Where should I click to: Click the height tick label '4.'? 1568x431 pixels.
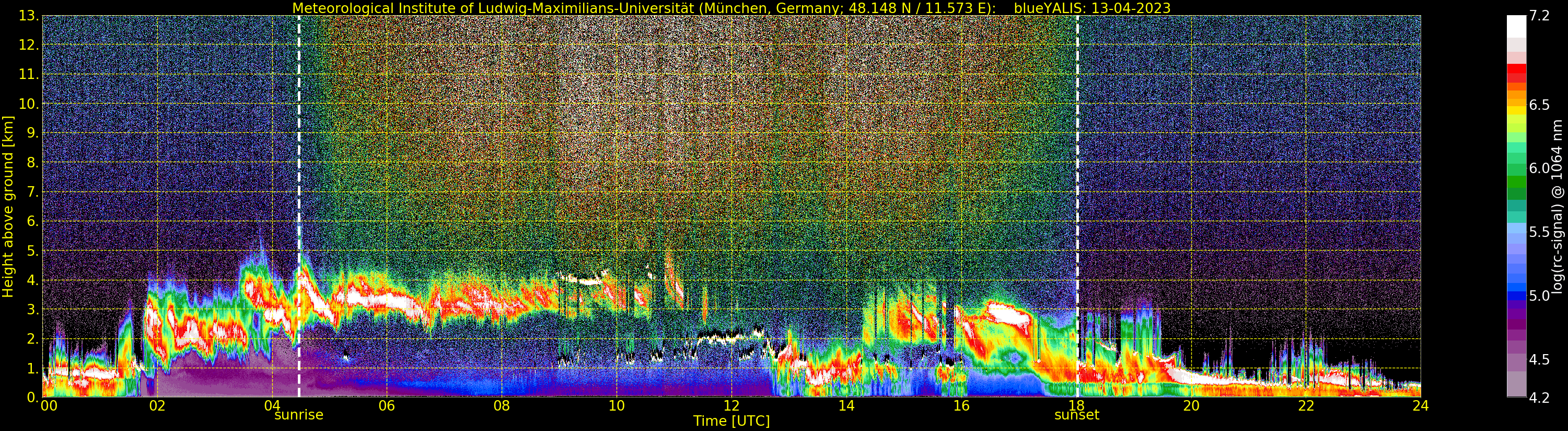pyautogui.click(x=33, y=280)
